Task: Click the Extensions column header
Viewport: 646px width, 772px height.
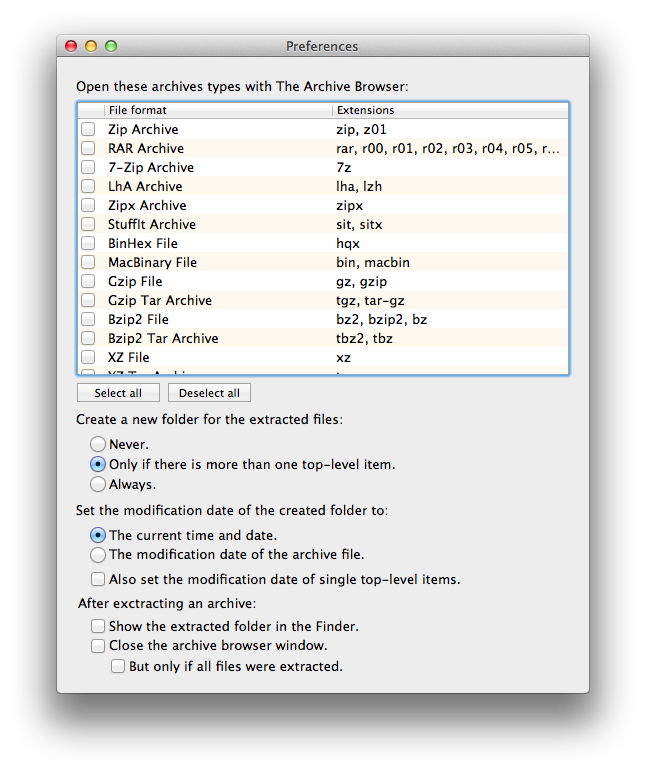Action: tap(451, 110)
